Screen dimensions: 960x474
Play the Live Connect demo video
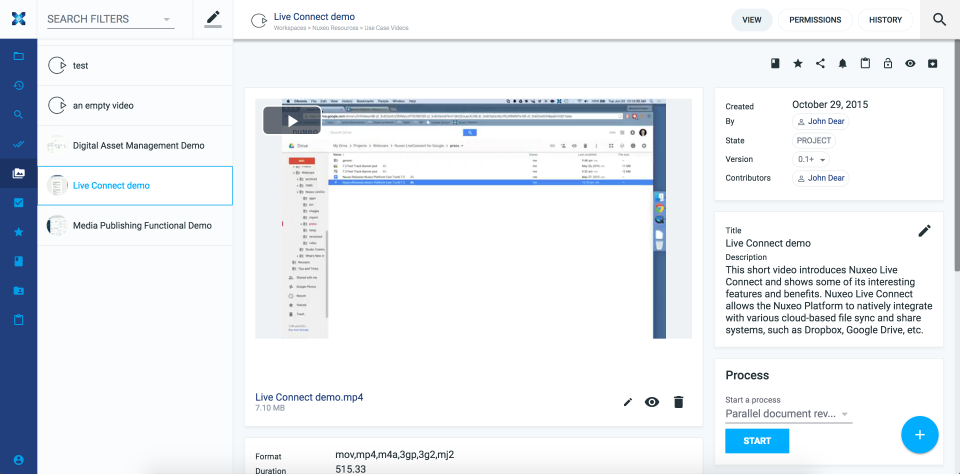click(292, 121)
